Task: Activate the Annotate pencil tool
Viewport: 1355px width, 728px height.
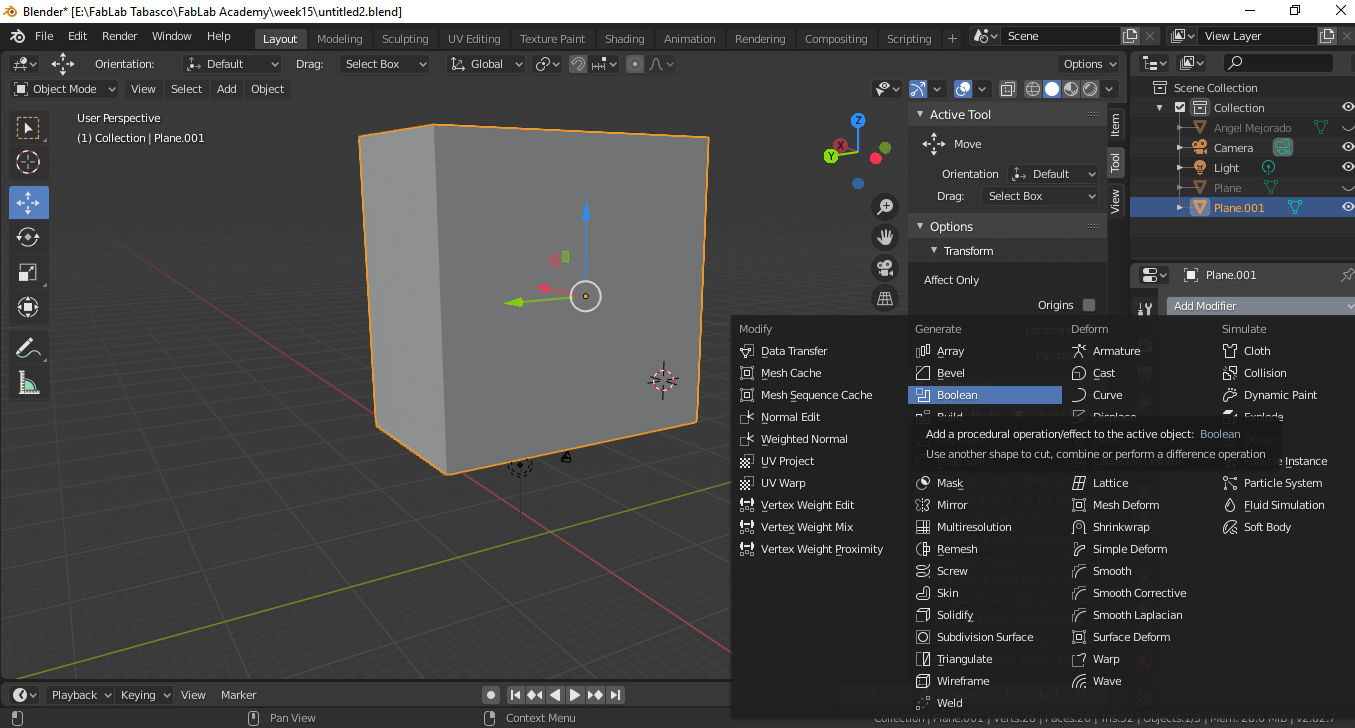Action: (x=28, y=349)
